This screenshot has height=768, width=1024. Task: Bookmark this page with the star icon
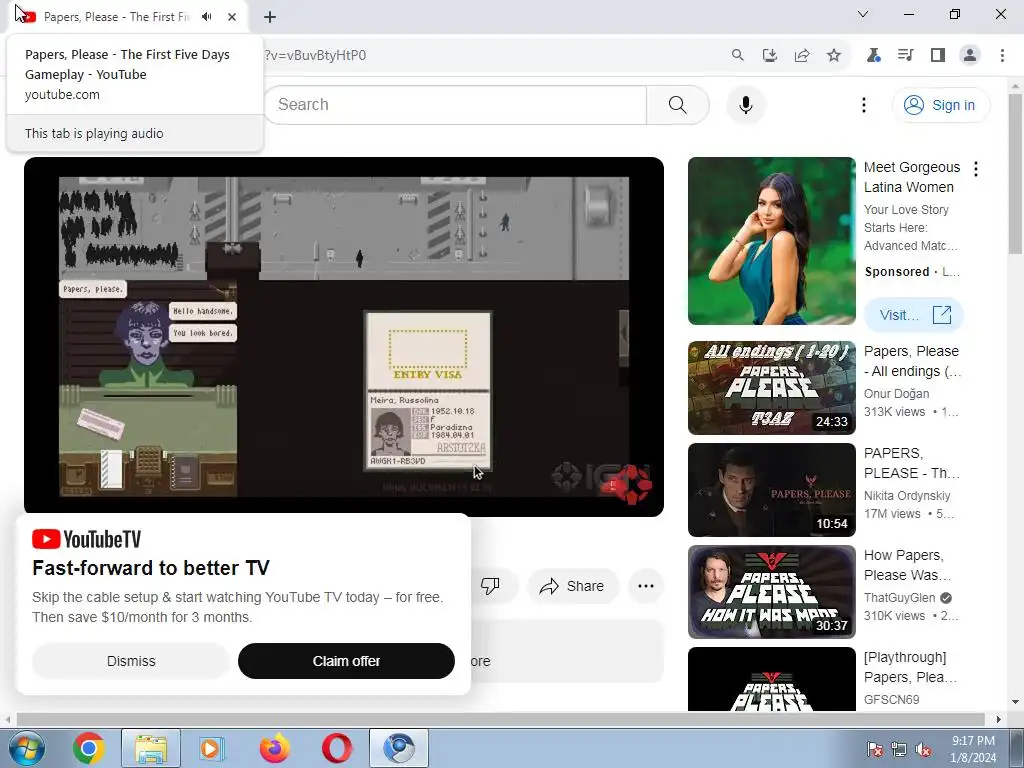coord(834,55)
